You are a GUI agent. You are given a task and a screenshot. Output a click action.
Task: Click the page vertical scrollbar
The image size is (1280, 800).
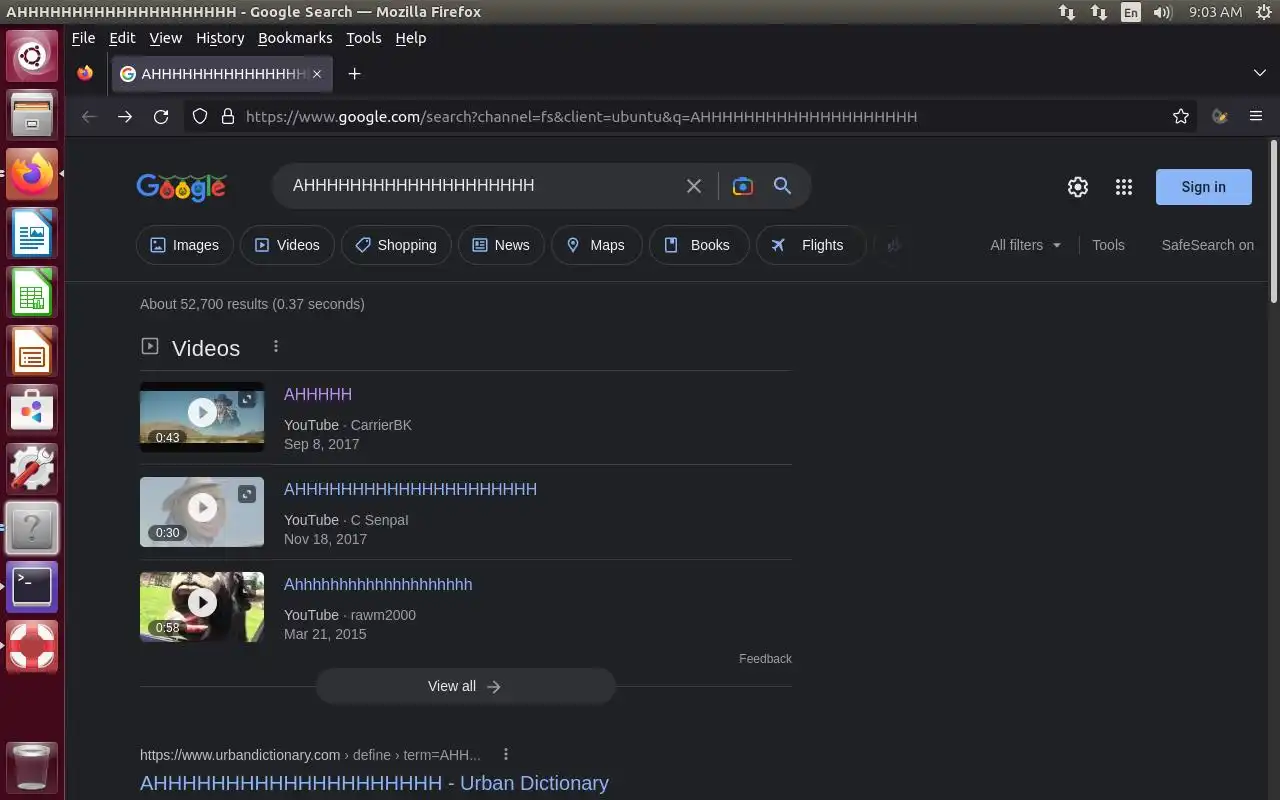1273,222
